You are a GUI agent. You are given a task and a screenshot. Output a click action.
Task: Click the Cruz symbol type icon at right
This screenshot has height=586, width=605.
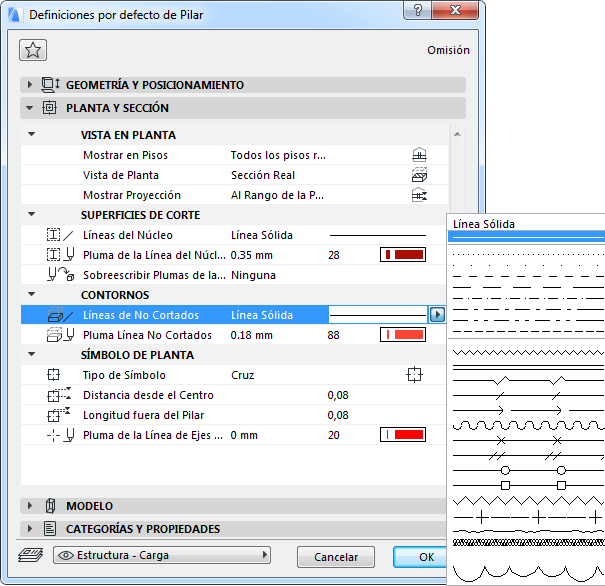(x=415, y=375)
